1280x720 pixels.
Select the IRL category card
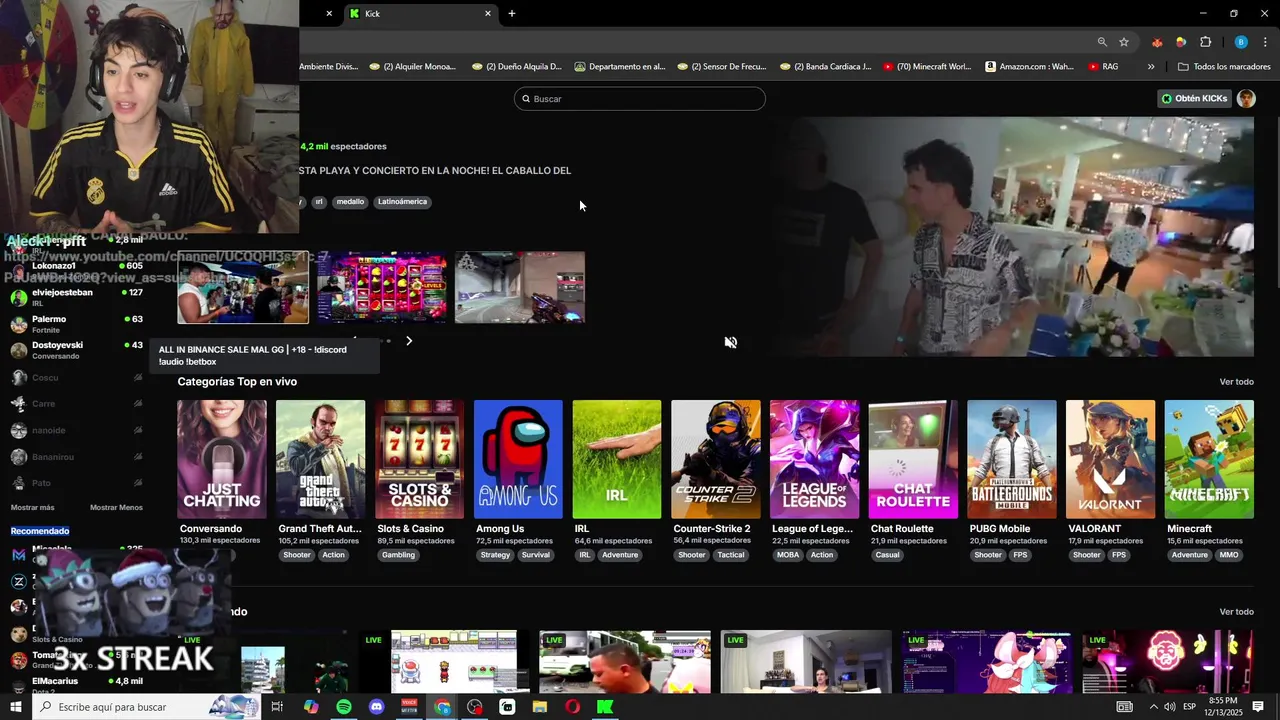(x=617, y=459)
